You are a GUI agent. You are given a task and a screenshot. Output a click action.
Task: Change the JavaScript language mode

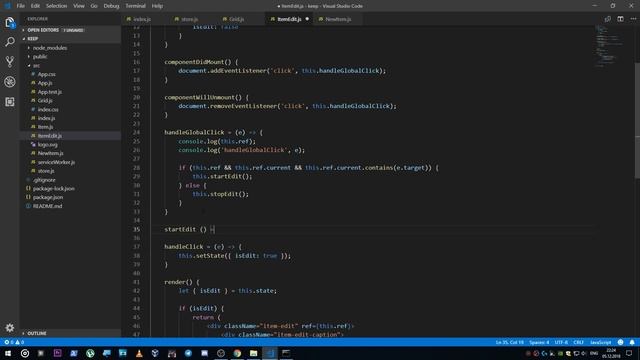601,342
